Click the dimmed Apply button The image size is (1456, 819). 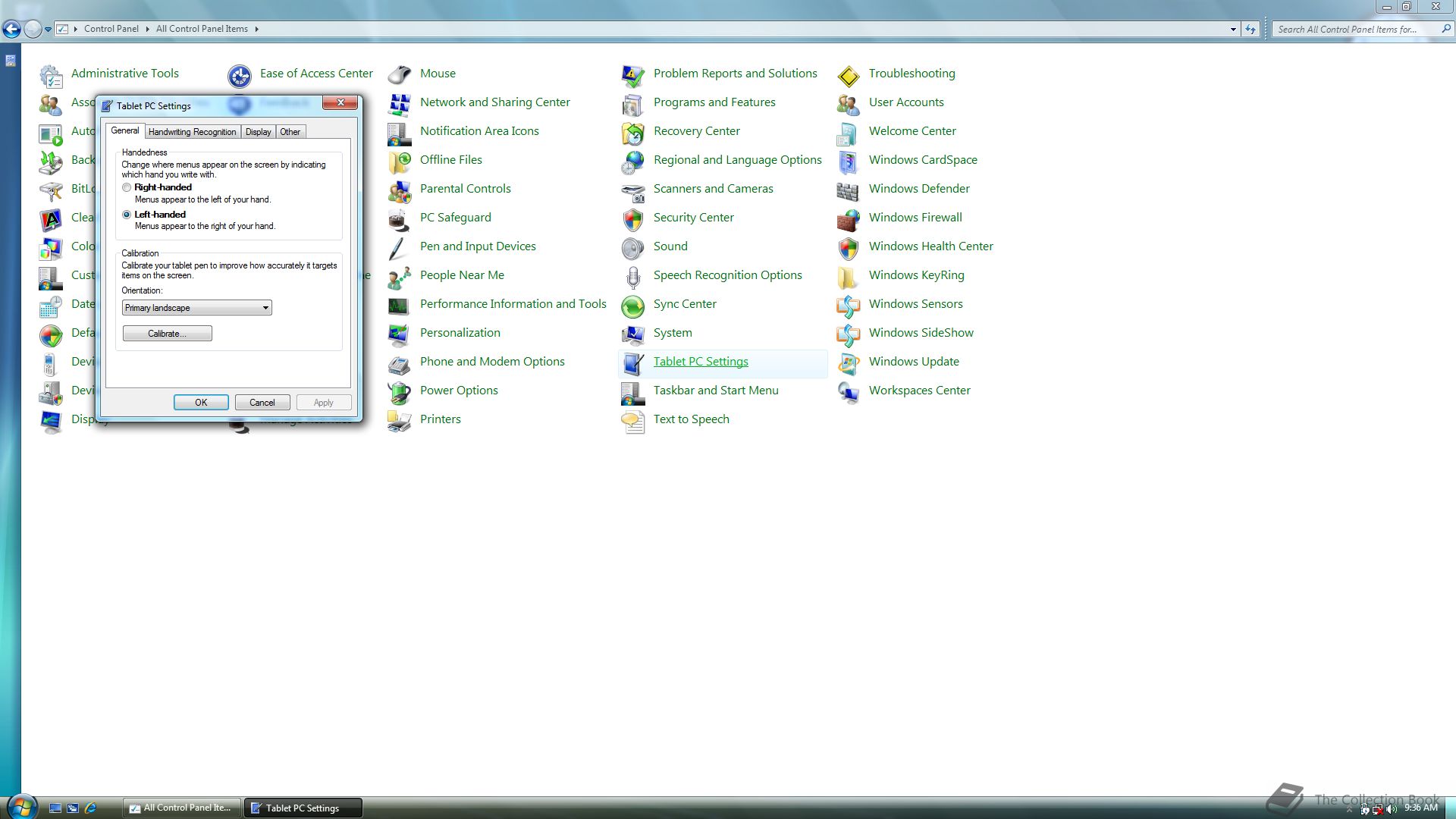click(324, 403)
